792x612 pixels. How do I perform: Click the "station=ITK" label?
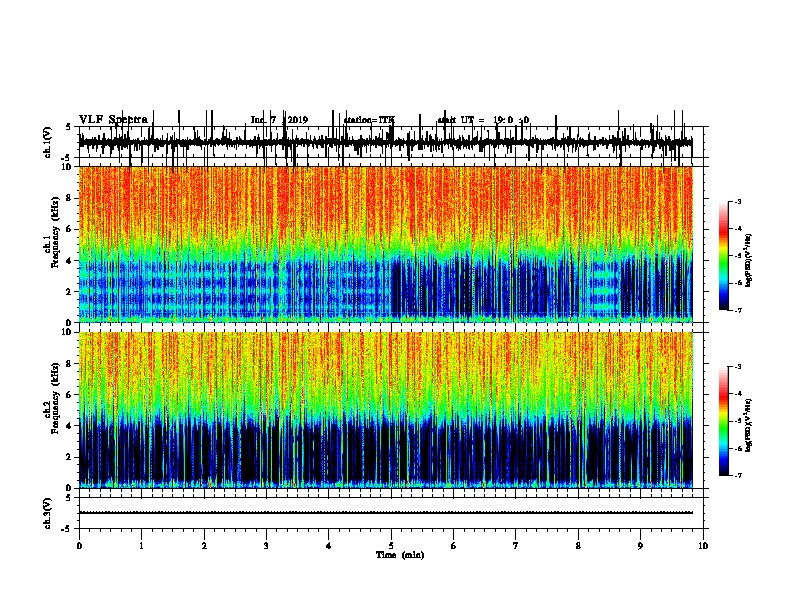(369, 120)
